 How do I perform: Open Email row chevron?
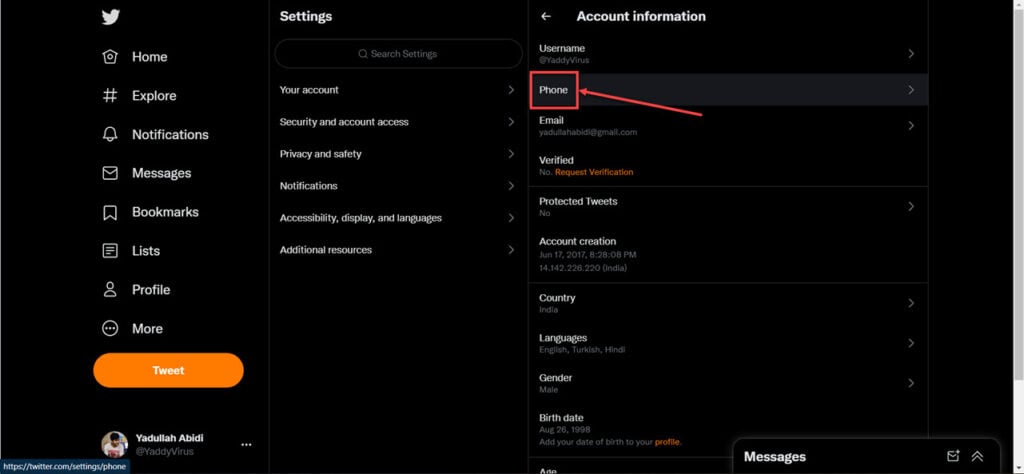(911, 126)
